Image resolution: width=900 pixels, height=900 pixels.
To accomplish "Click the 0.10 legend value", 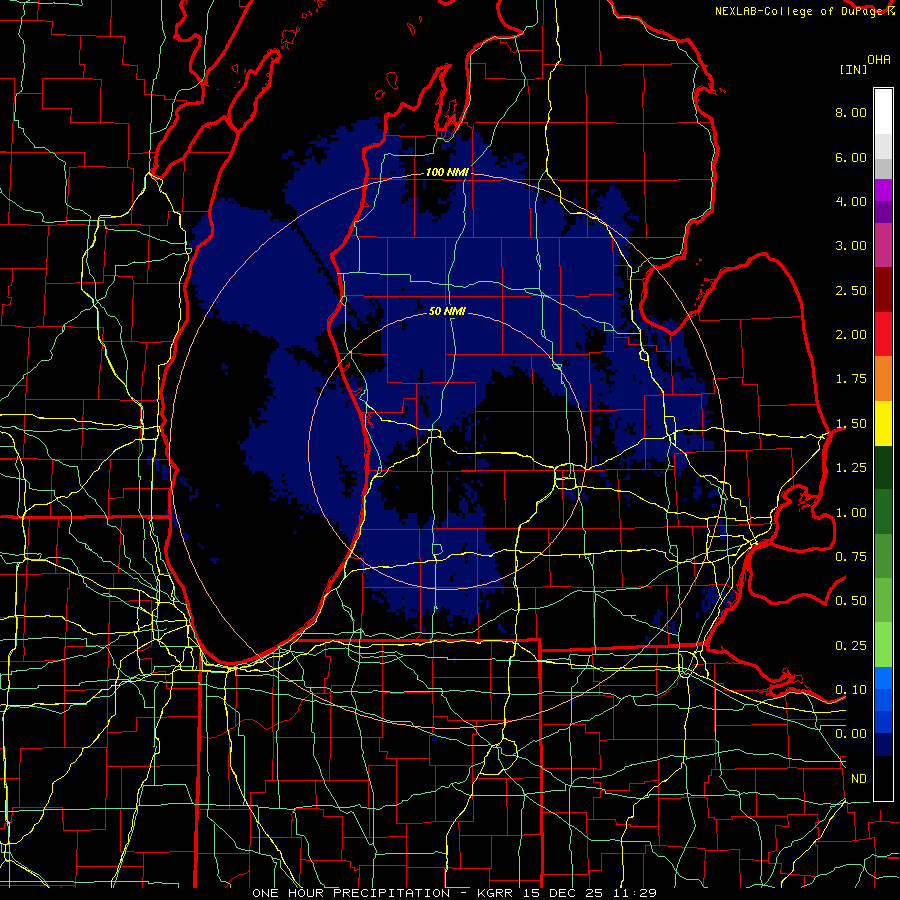I will 851,690.
